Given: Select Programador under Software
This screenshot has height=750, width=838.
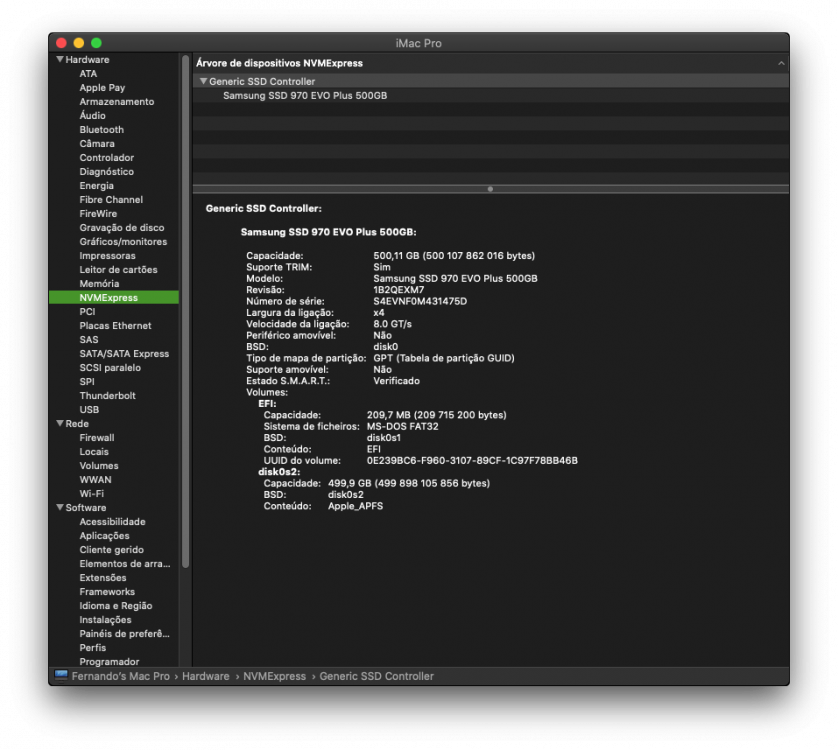Looking at the screenshot, I should click(x=109, y=662).
